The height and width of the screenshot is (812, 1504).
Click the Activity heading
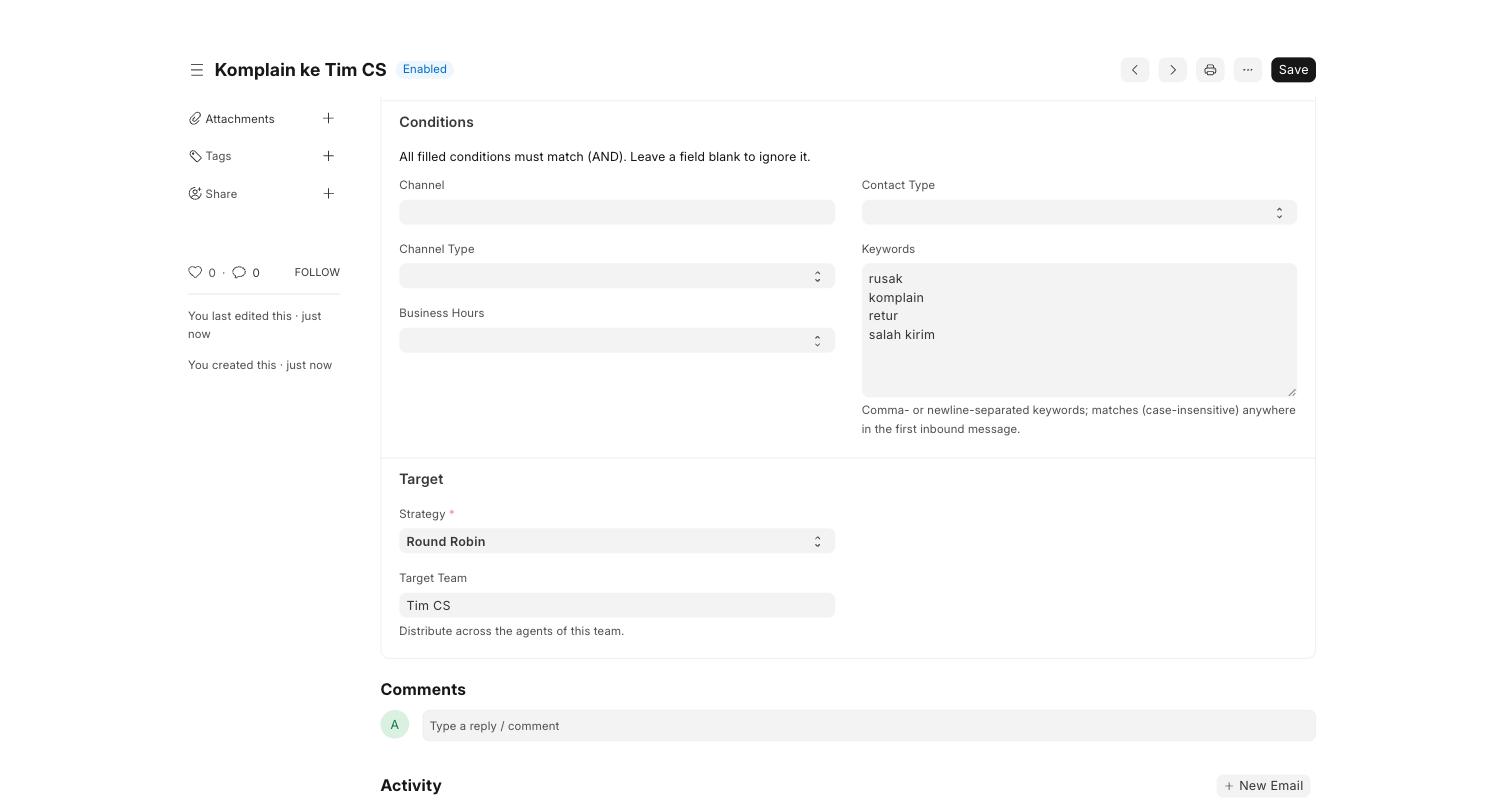411,786
